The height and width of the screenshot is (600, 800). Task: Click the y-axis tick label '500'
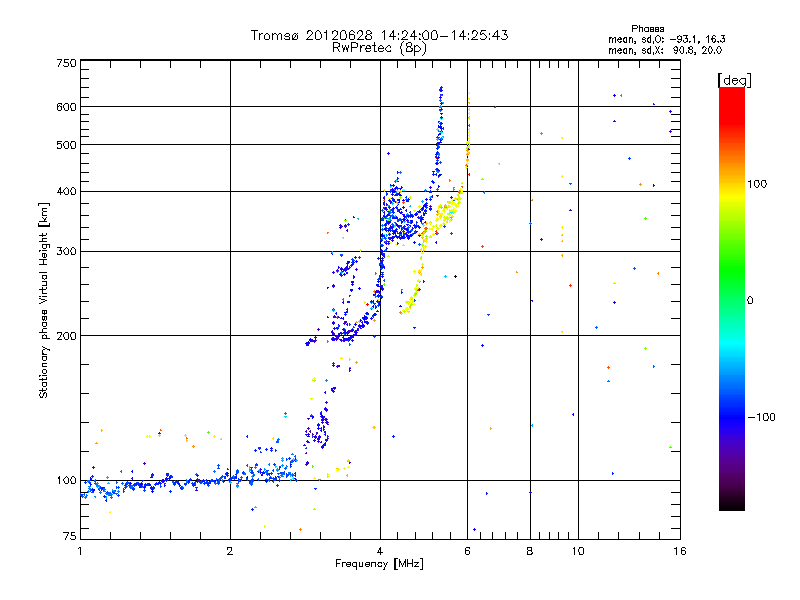(66, 145)
